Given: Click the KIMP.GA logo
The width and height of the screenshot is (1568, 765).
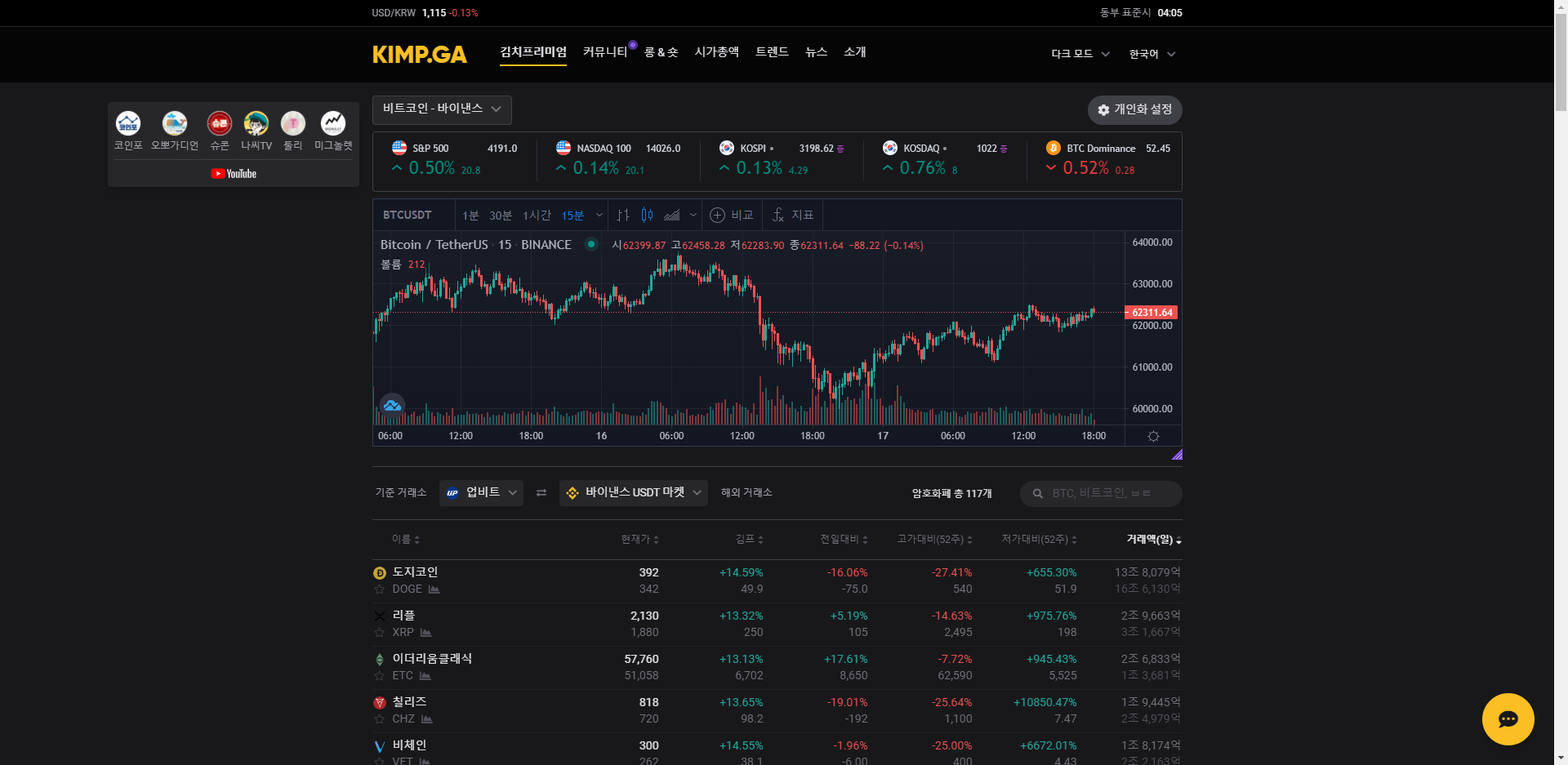Looking at the screenshot, I should 420,54.
